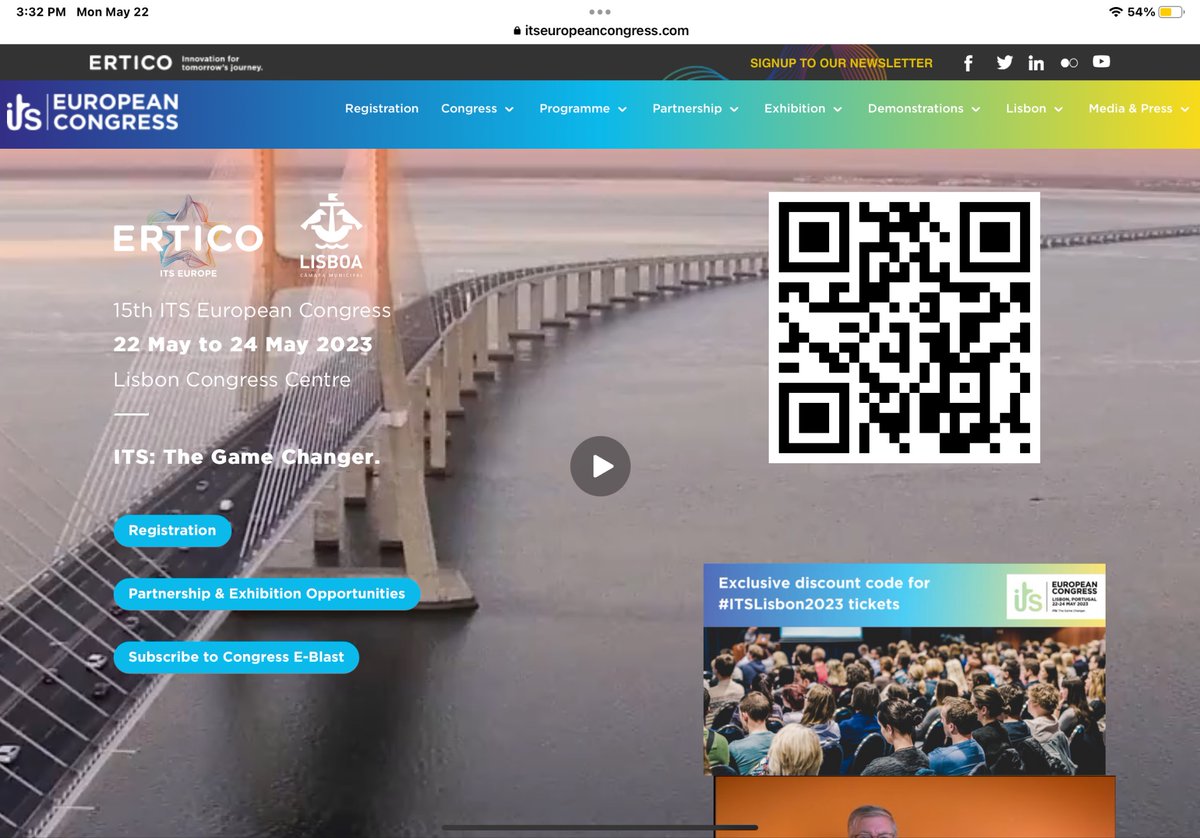1200x838 pixels.
Task: Open the YouTube social icon
Action: (1101, 62)
